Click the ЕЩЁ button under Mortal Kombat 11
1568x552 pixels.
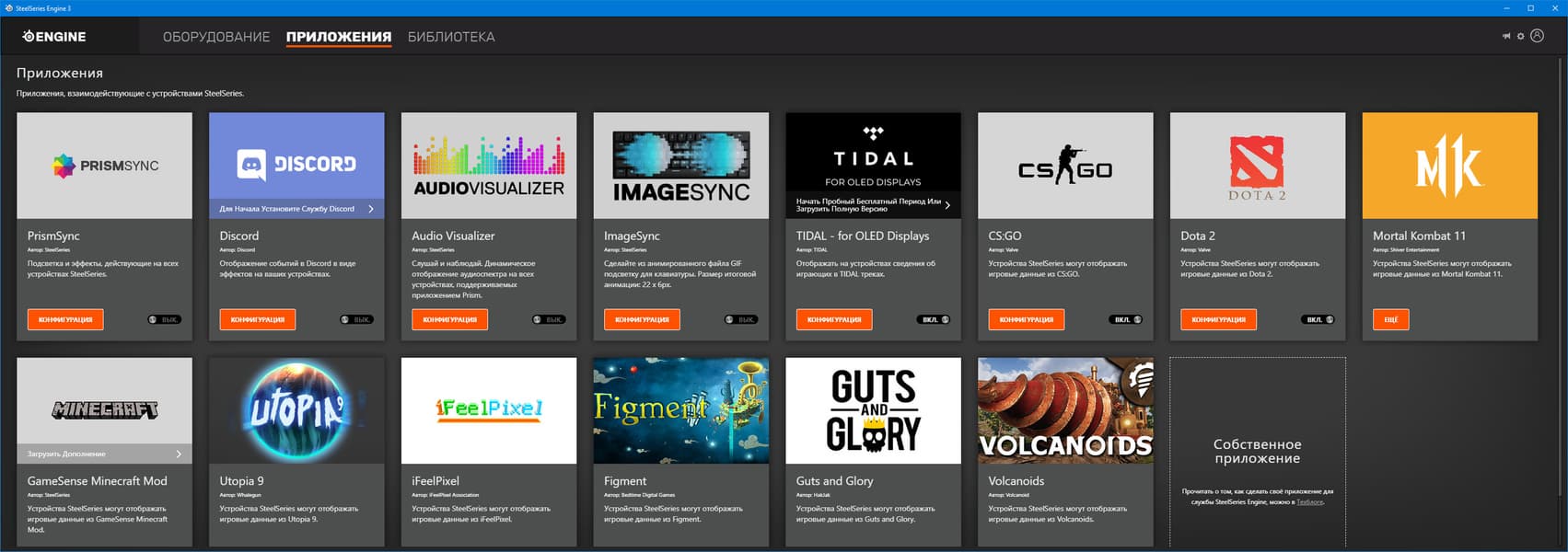click(1390, 319)
